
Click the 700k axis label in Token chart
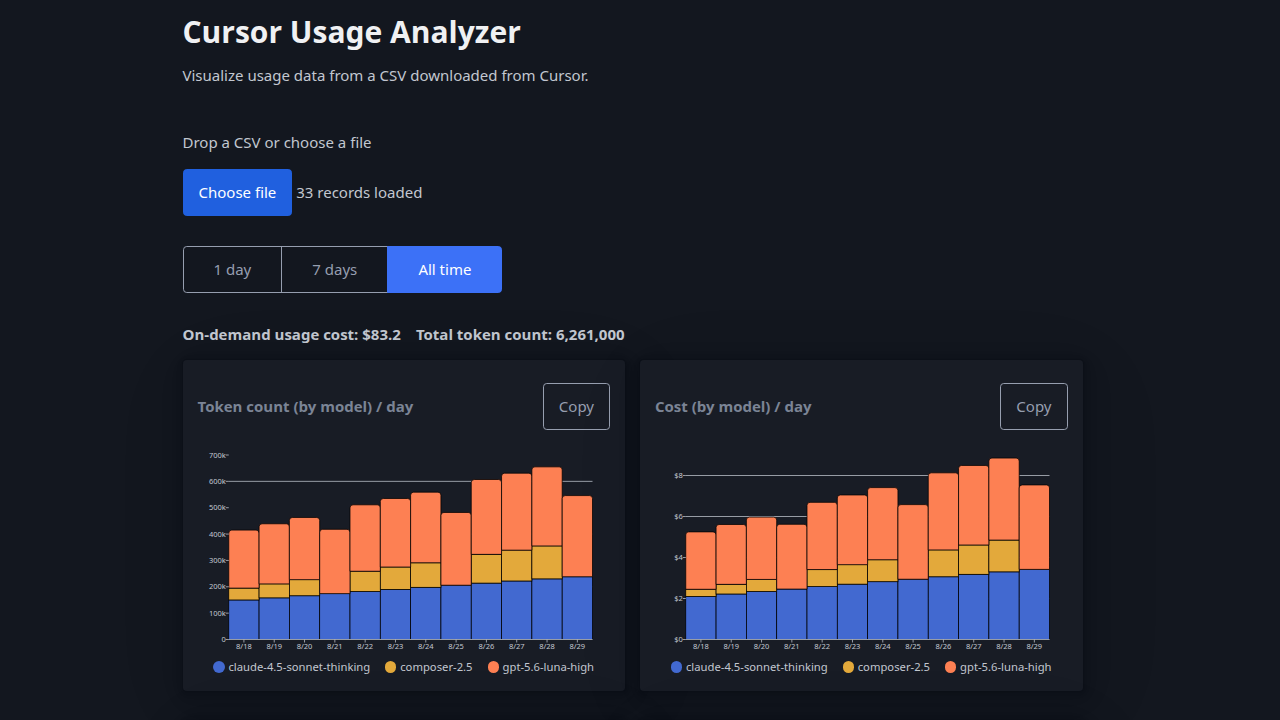(x=217, y=455)
